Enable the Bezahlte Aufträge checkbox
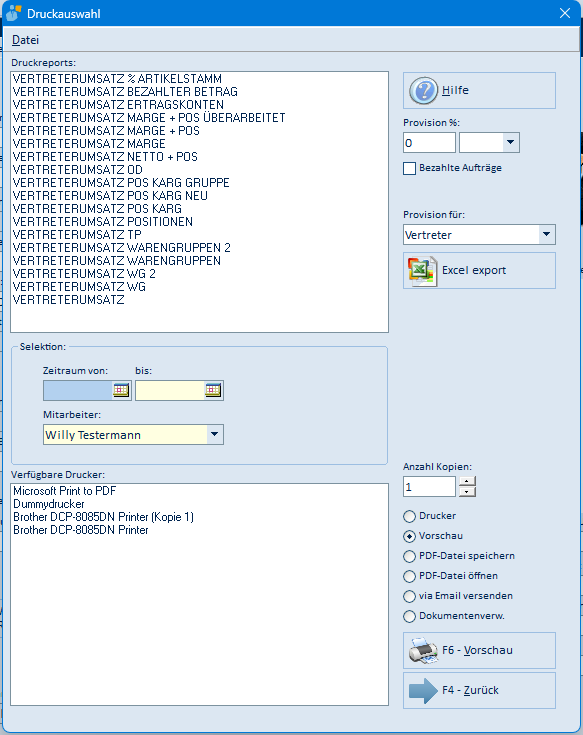The width and height of the screenshot is (583, 735). 410,168
